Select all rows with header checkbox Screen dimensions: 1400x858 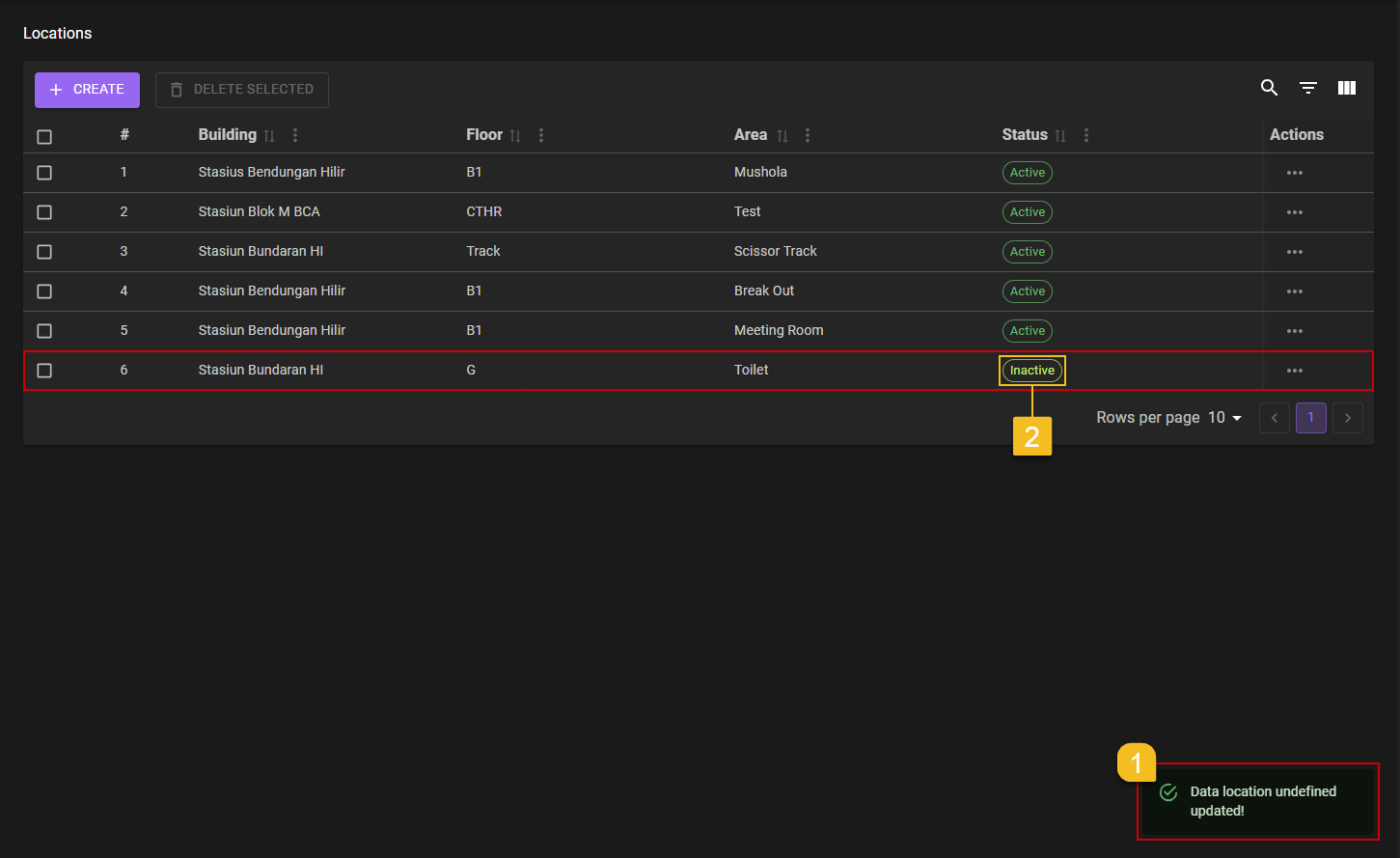(x=44, y=136)
